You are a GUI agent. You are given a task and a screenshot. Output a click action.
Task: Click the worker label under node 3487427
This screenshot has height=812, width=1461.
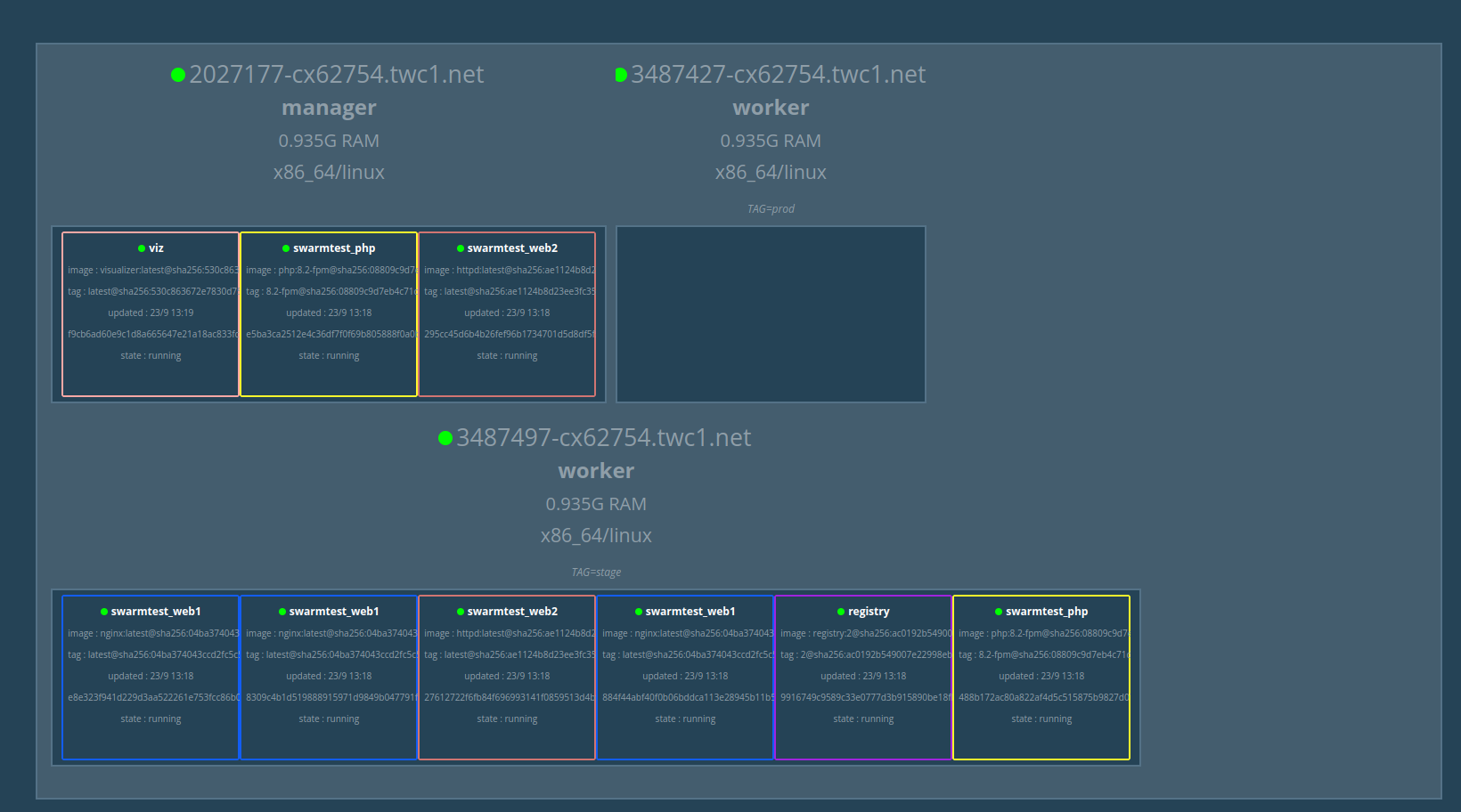tap(771, 108)
